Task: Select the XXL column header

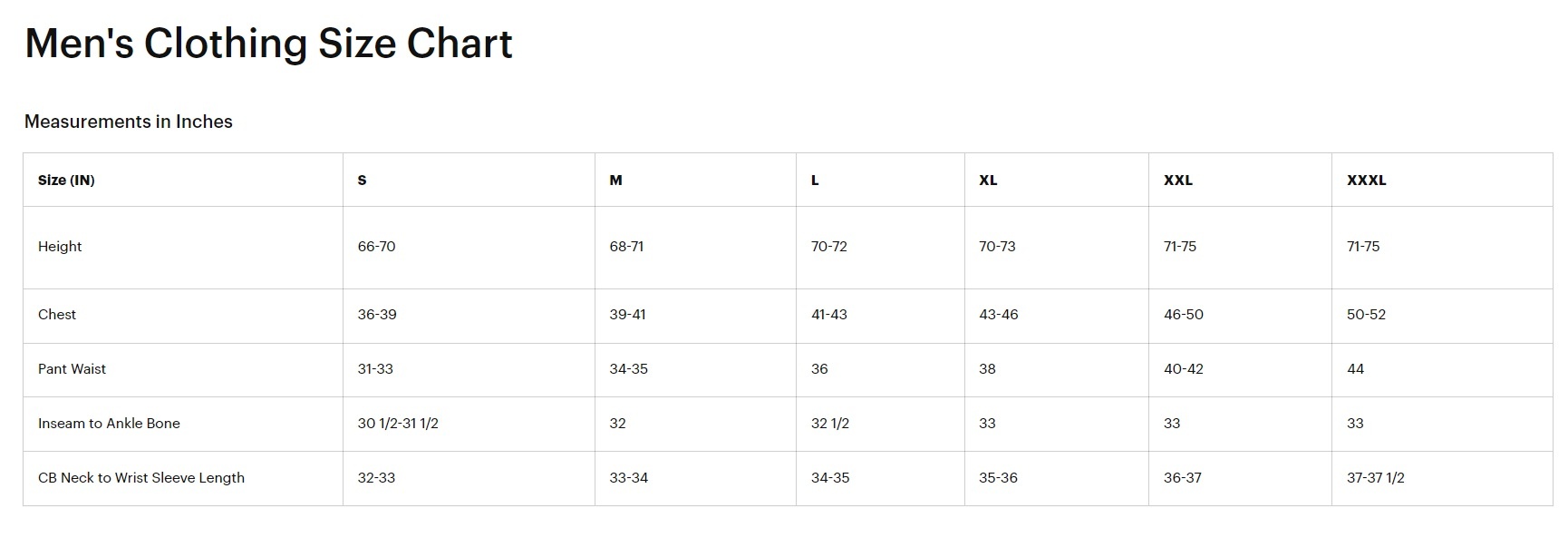Action: tap(1177, 180)
